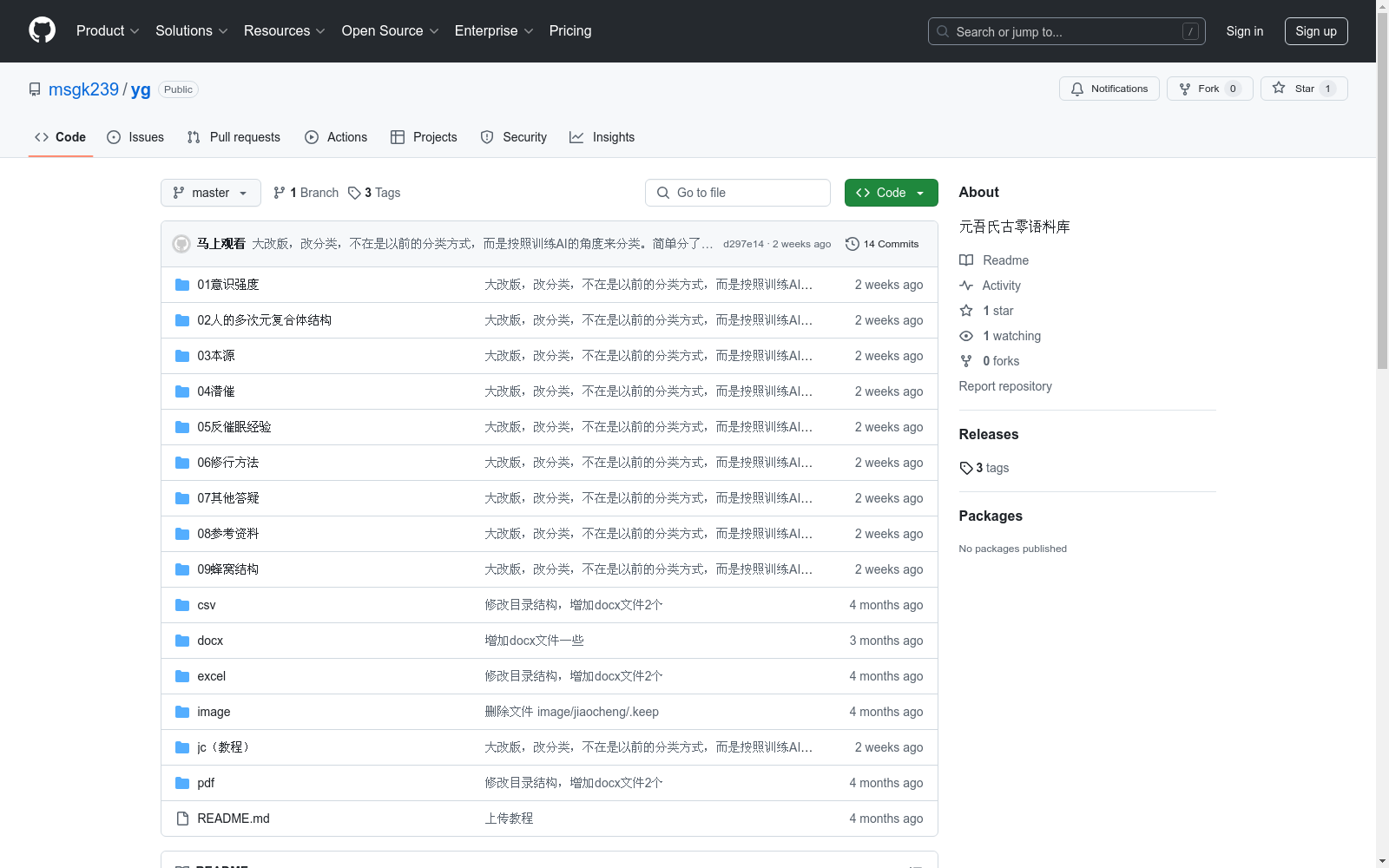1389x868 pixels.
Task: Click the folder icon for image
Action: pos(182,712)
